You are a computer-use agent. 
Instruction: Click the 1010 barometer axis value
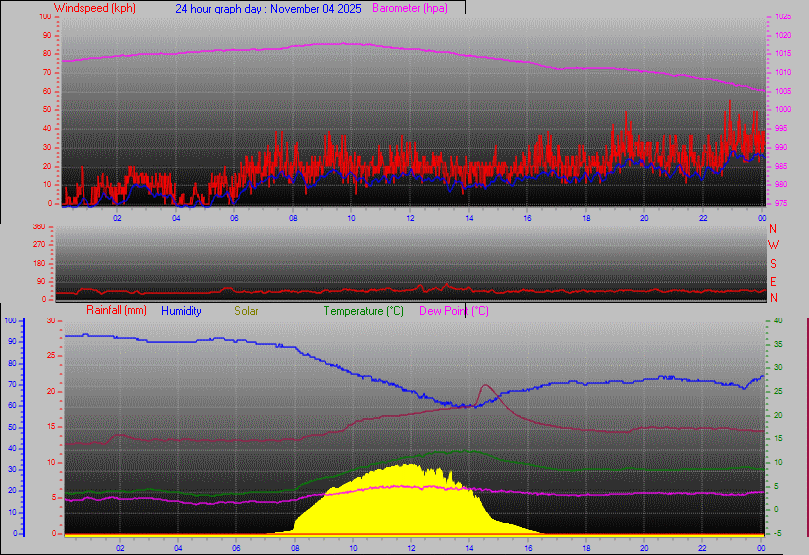[x=783, y=72]
